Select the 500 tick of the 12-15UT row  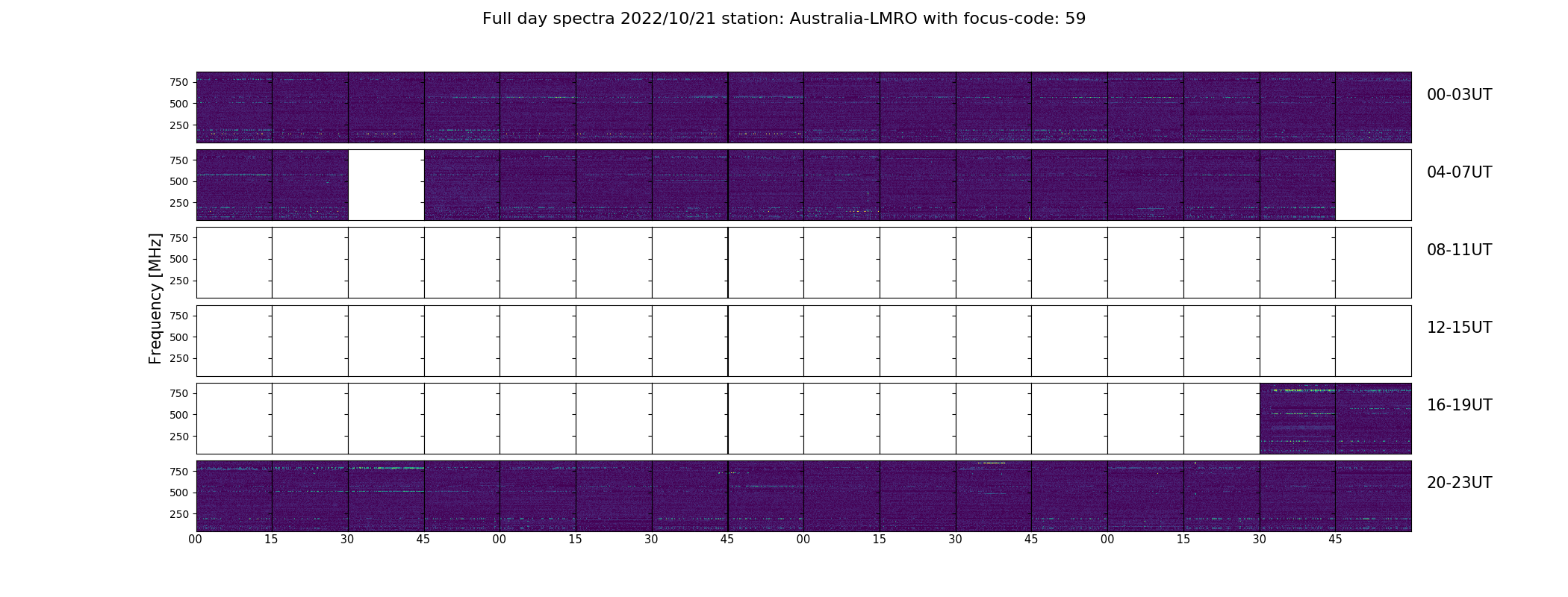click(179, 337)
